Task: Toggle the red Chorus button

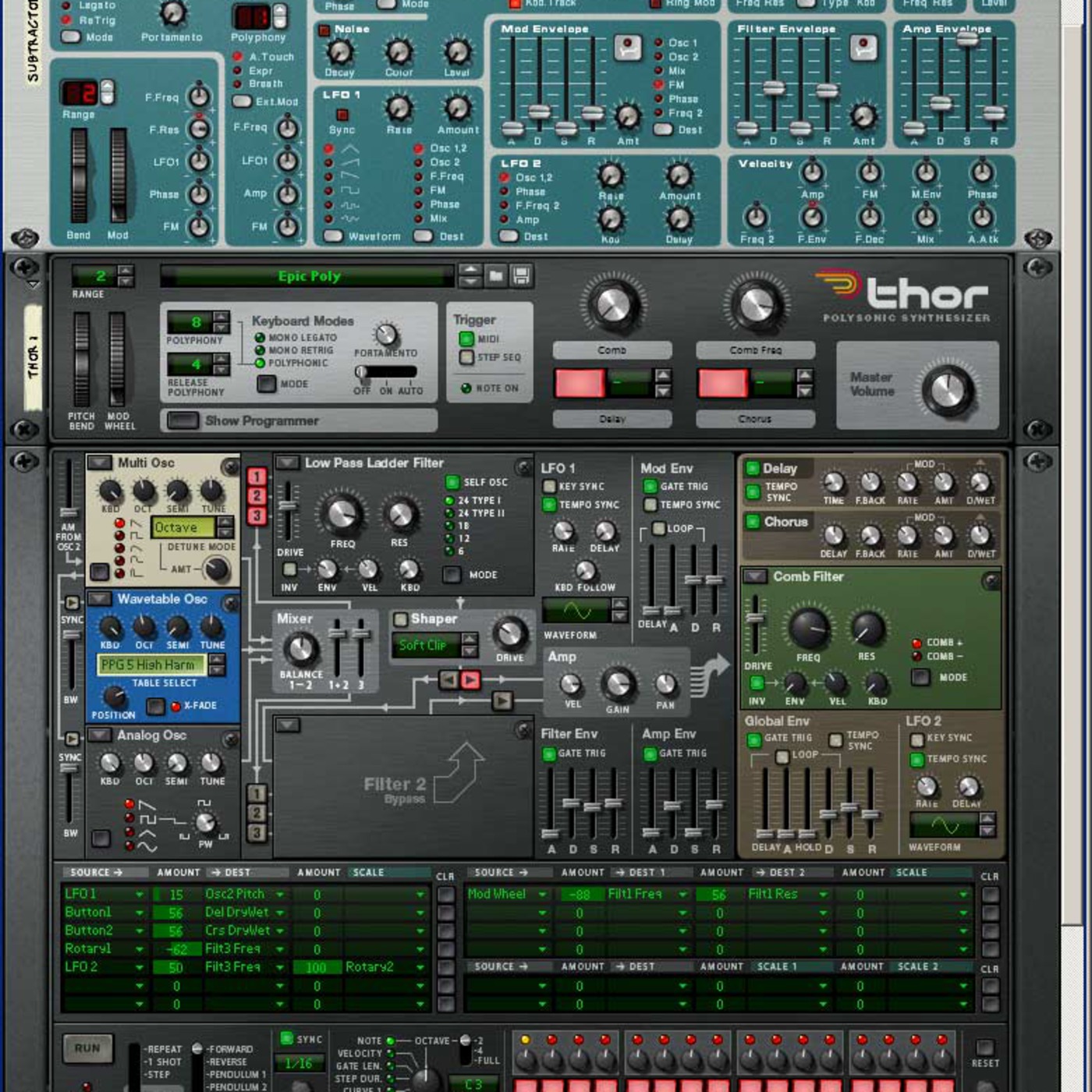Action: tap(722, 383)
